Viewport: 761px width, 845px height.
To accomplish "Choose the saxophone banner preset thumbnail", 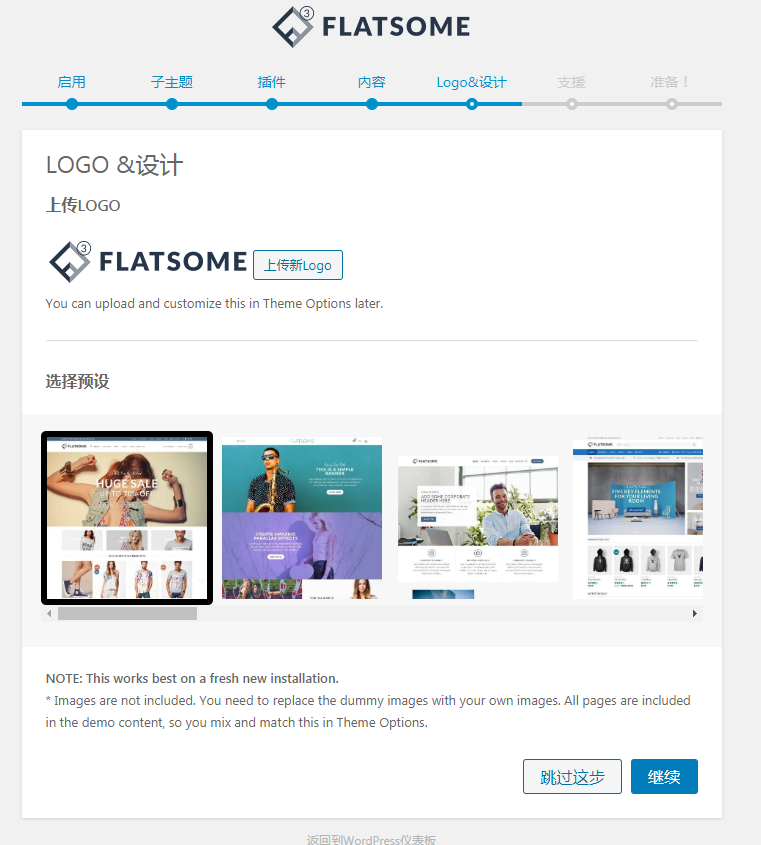I will coord(302,518).
